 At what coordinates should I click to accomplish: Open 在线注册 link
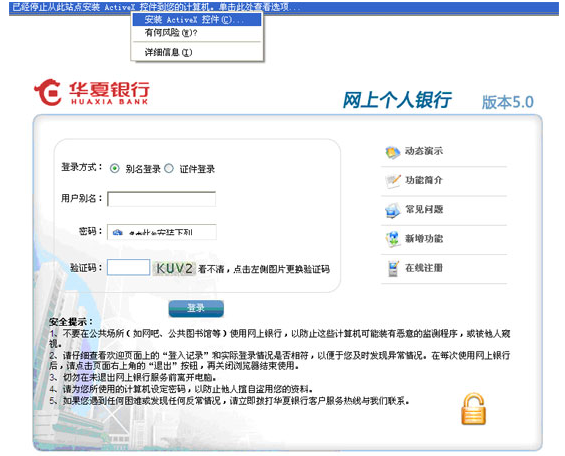[x=424, y=268]
